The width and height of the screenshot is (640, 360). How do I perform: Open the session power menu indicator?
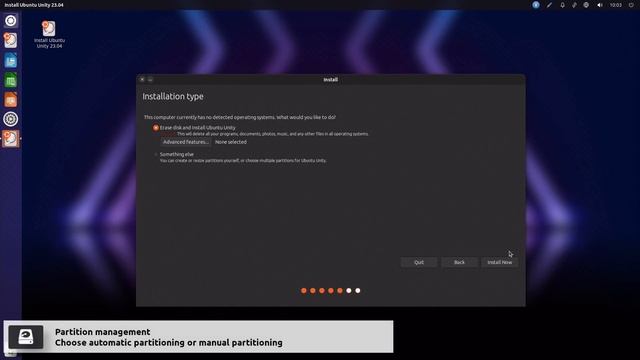click(x=631, y=5)
